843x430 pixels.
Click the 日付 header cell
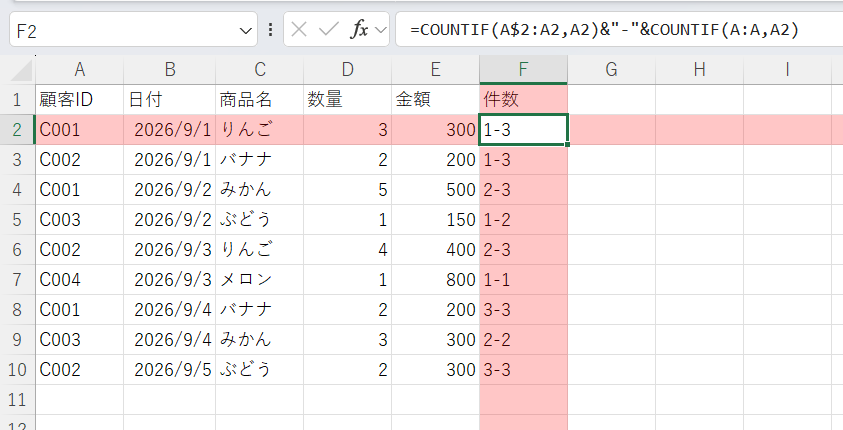point(170,99)
